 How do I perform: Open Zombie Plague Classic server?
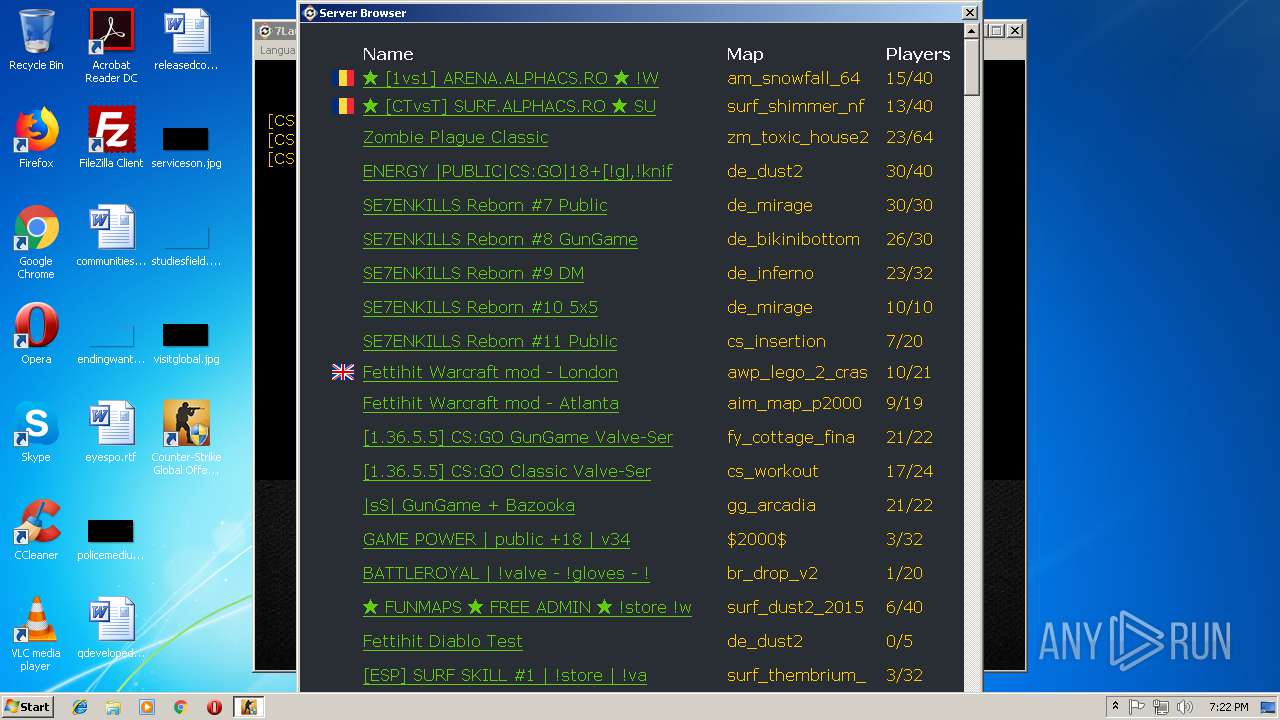[456, 137]
